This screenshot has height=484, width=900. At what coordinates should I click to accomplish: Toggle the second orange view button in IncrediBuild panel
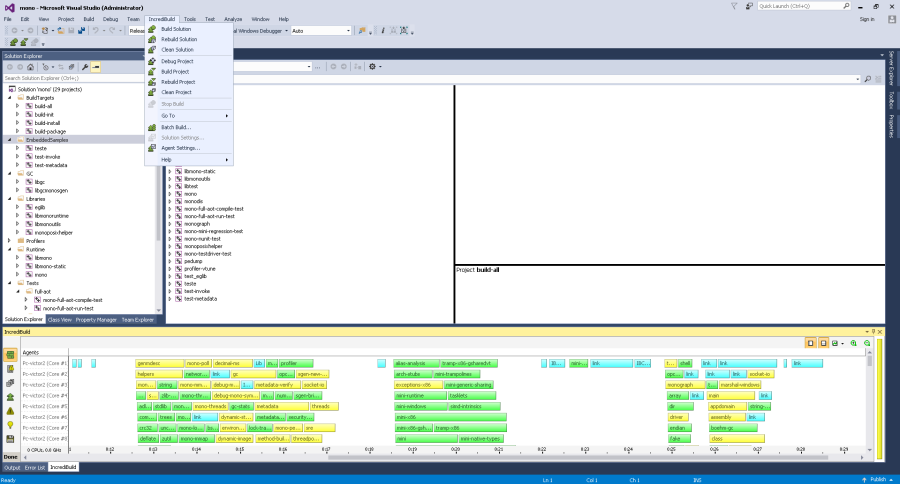coord(823,343)
